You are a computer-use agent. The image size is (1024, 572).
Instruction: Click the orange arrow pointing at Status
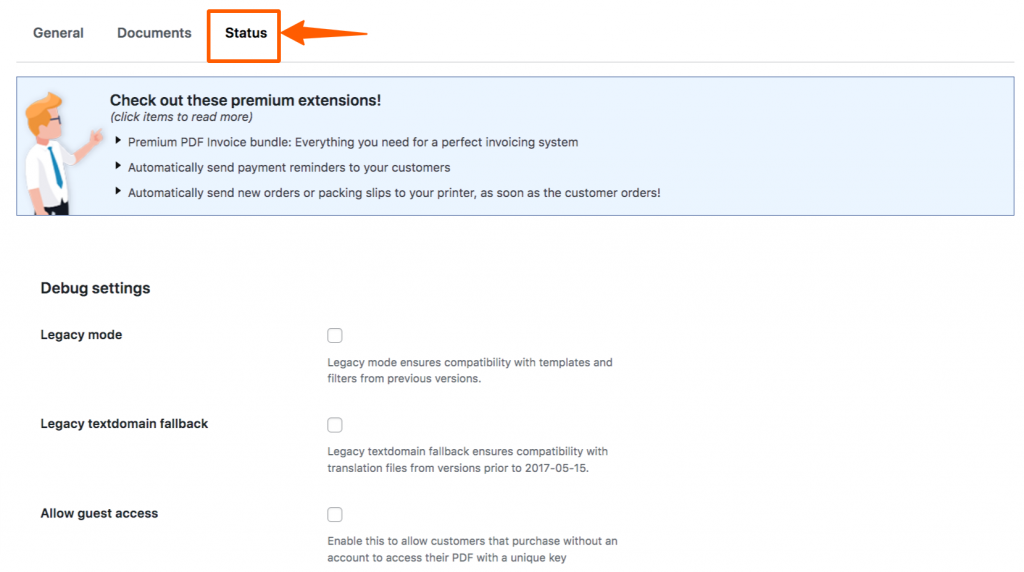tap(324, 33)
